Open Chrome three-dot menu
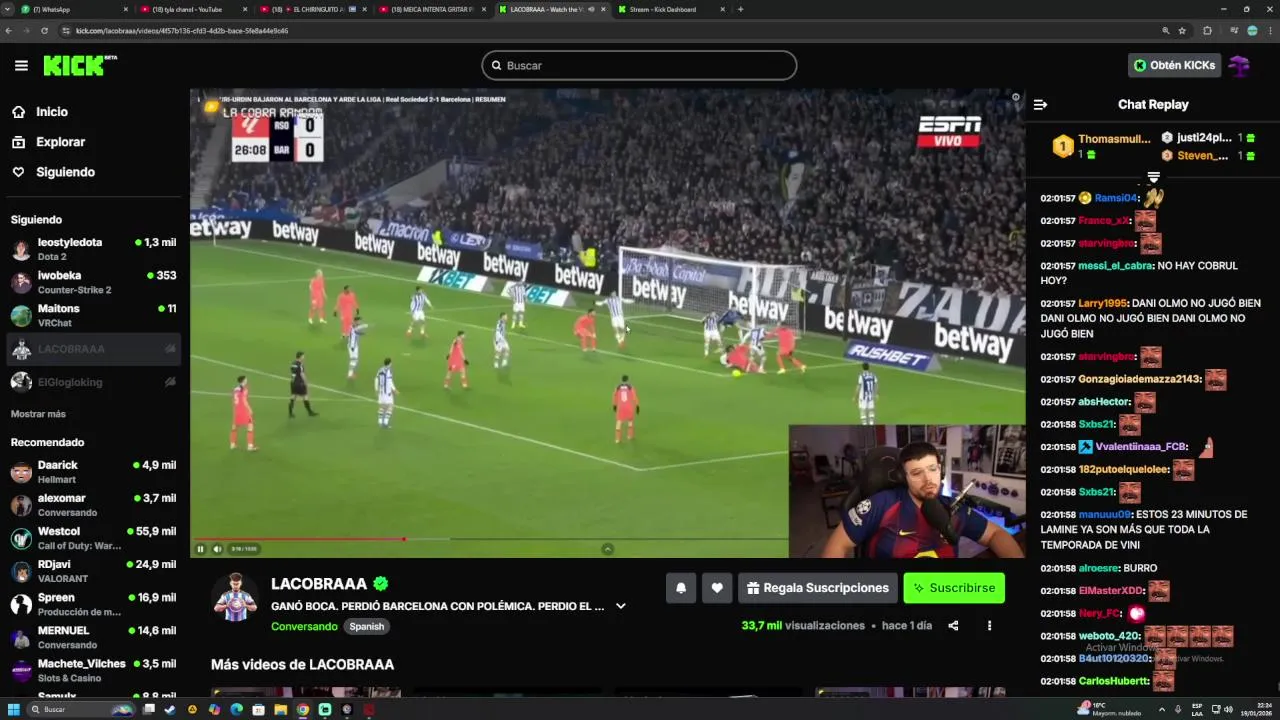Screen dimensions: 1280x720 pyautogui.click(x=1270, y=31)
